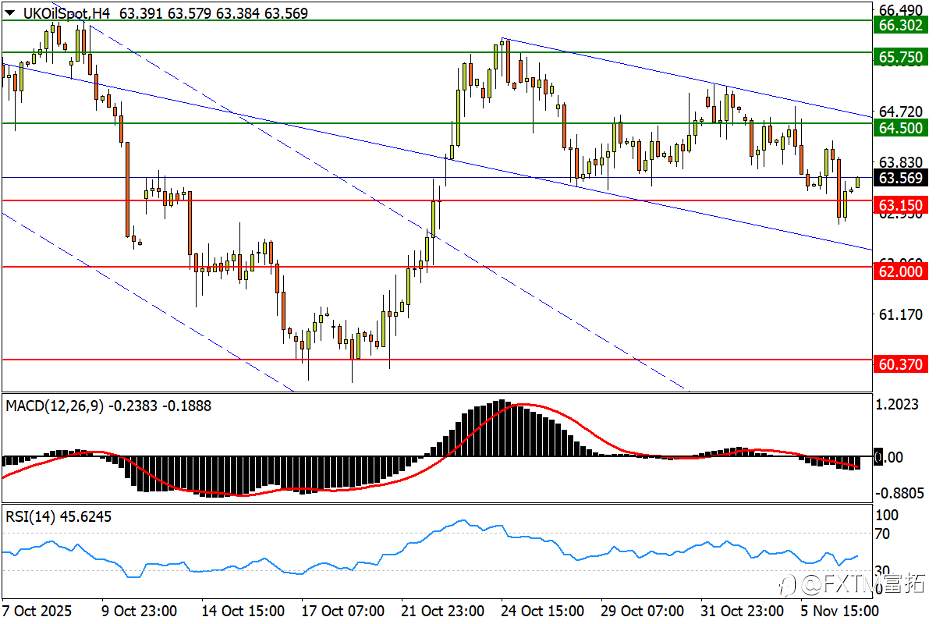This screenshot has height=624, width=936.
Task: Click the RSI scale value 100
Action: tap(886, 515)
